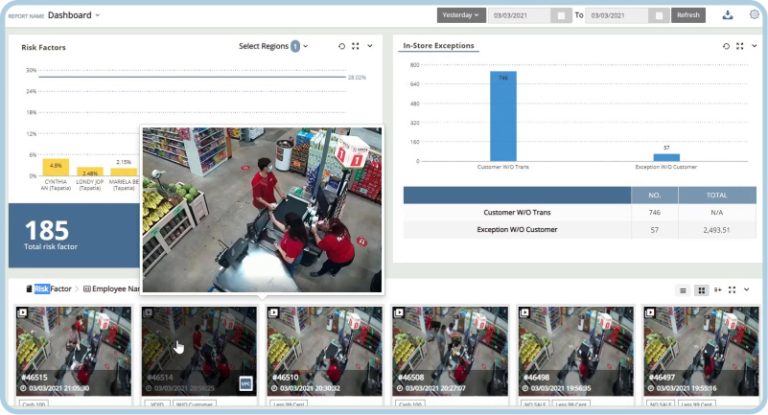
Task: Download the dashboard report
Action: (x=727, y=15)
